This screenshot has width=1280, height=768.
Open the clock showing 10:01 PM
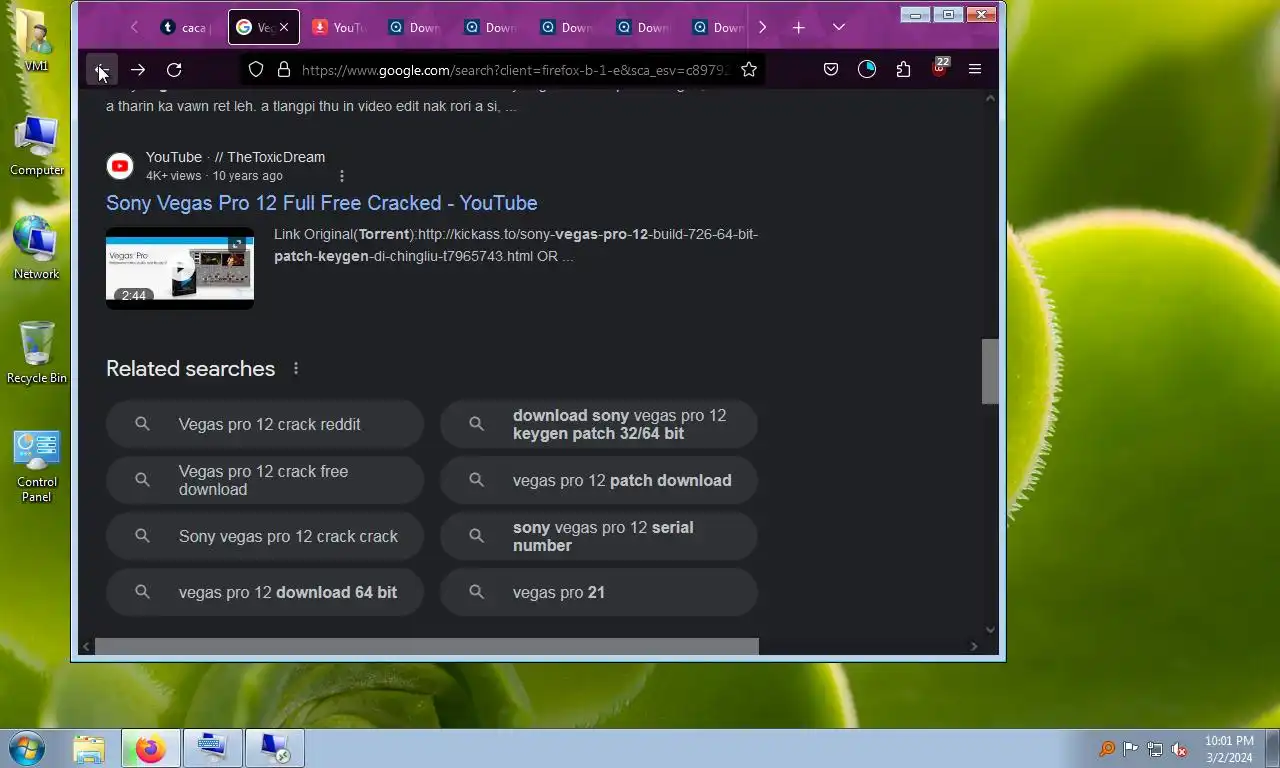coord(1229,749)
